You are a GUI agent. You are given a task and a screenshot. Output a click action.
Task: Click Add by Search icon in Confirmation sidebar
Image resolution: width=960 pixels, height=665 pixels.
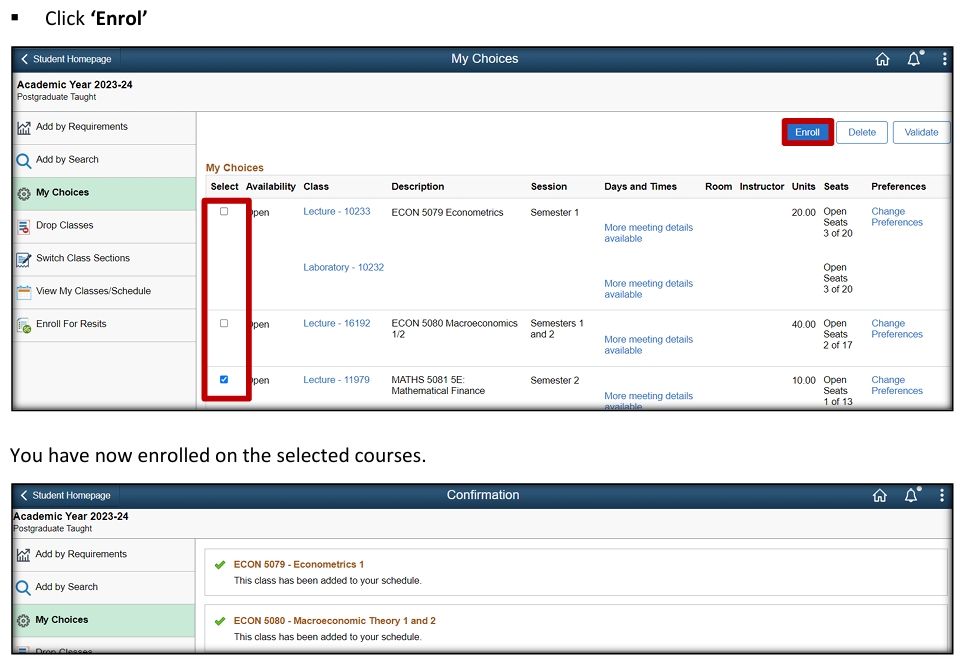click(23, 588)
